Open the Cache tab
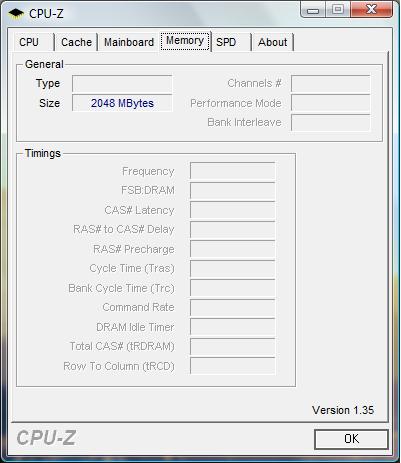The image size is (401, 463). [x=76, y=42]
